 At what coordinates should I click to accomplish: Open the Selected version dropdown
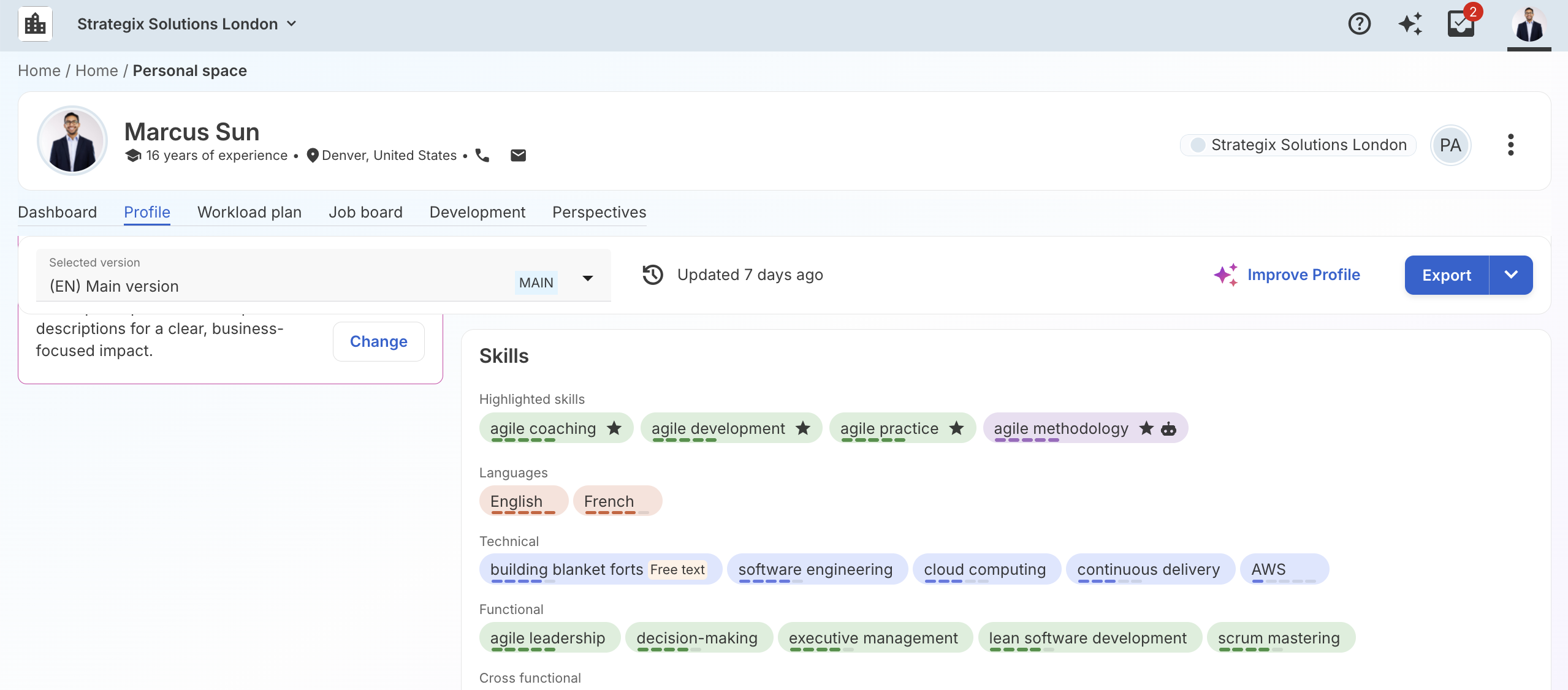587,279
